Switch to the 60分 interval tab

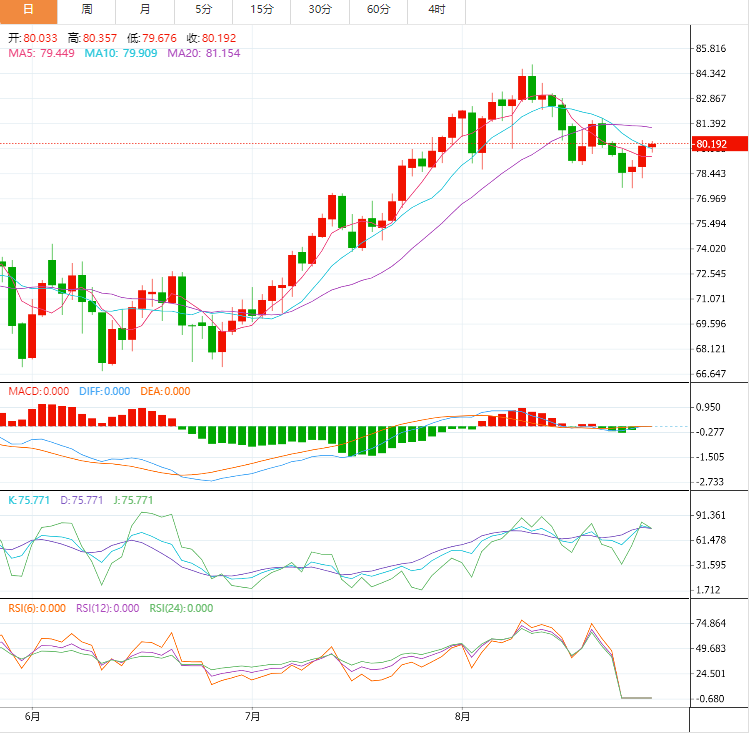point(378,10)
